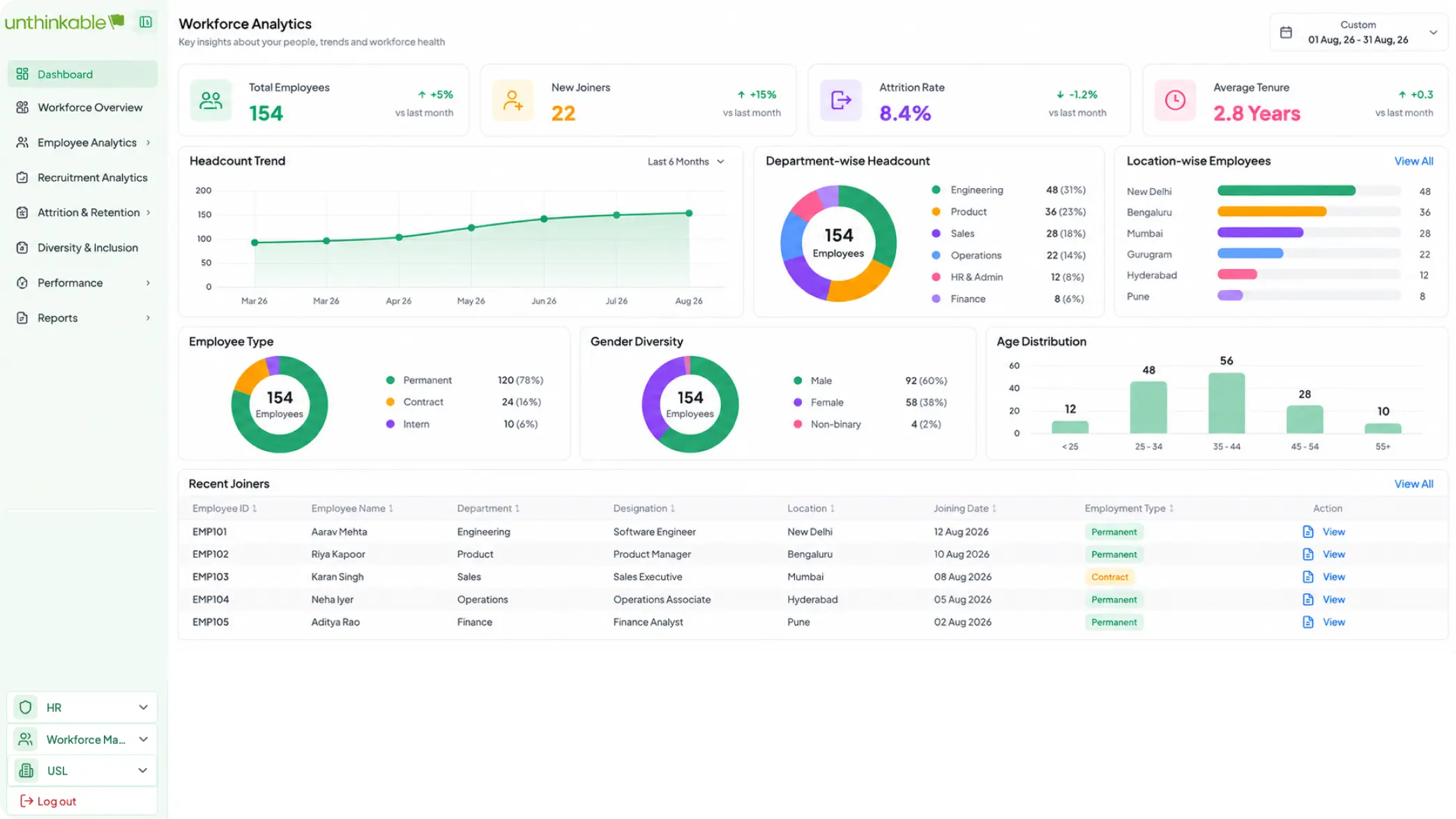1456x819 pixels.
Task: Open Recruitment Analytics menu item
Action: (x=82, y=178)
